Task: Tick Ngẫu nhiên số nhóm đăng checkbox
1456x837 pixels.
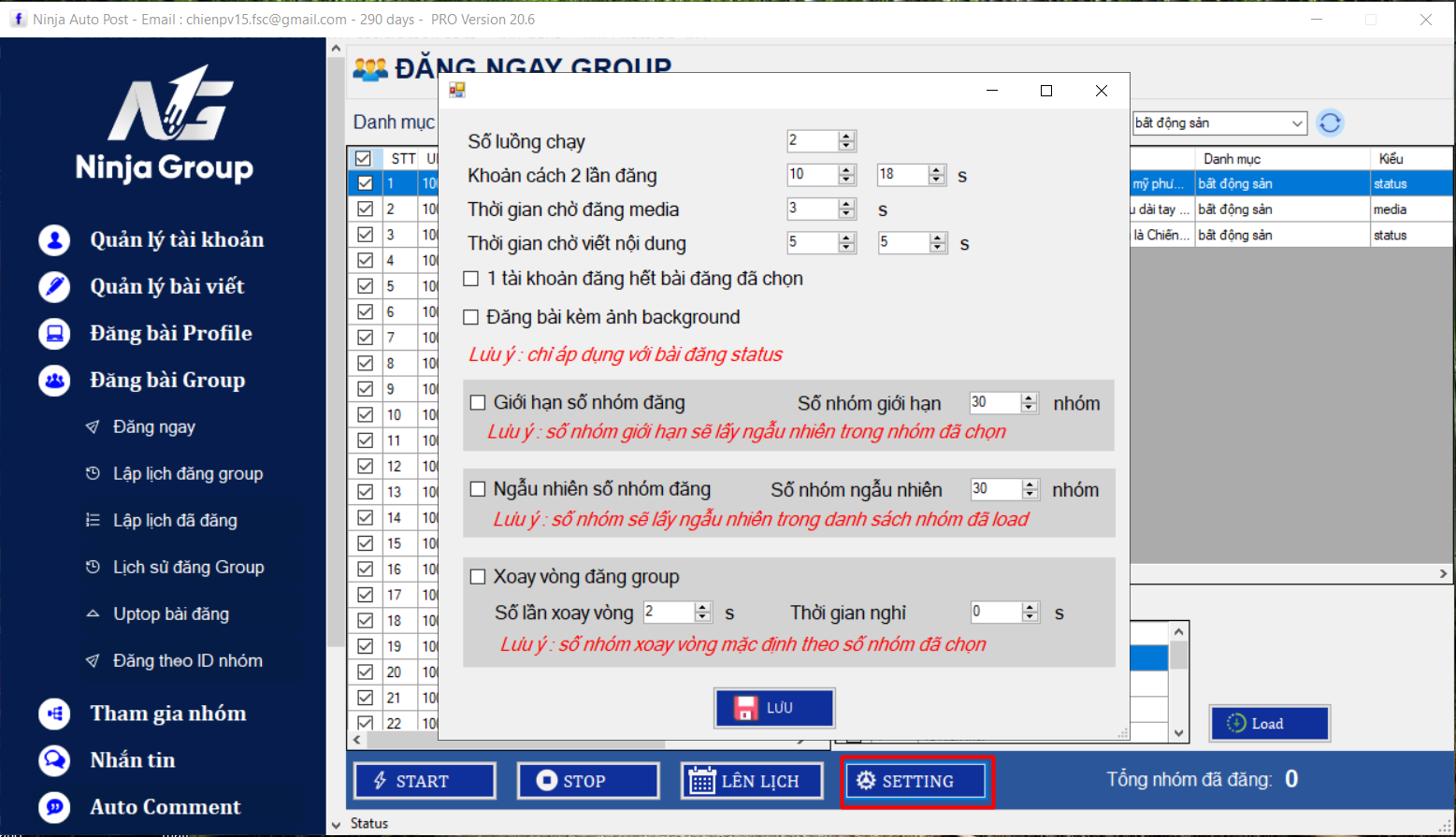Action: coord(478,489)
